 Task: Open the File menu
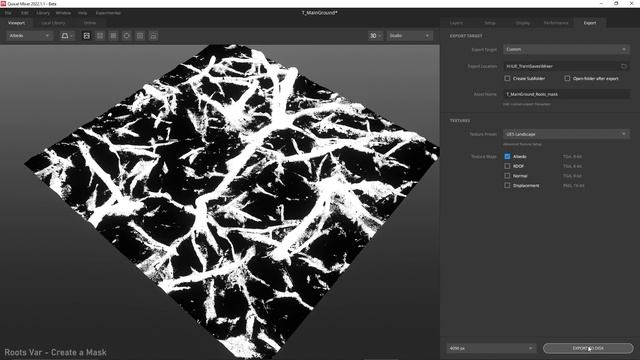(8, 13)
